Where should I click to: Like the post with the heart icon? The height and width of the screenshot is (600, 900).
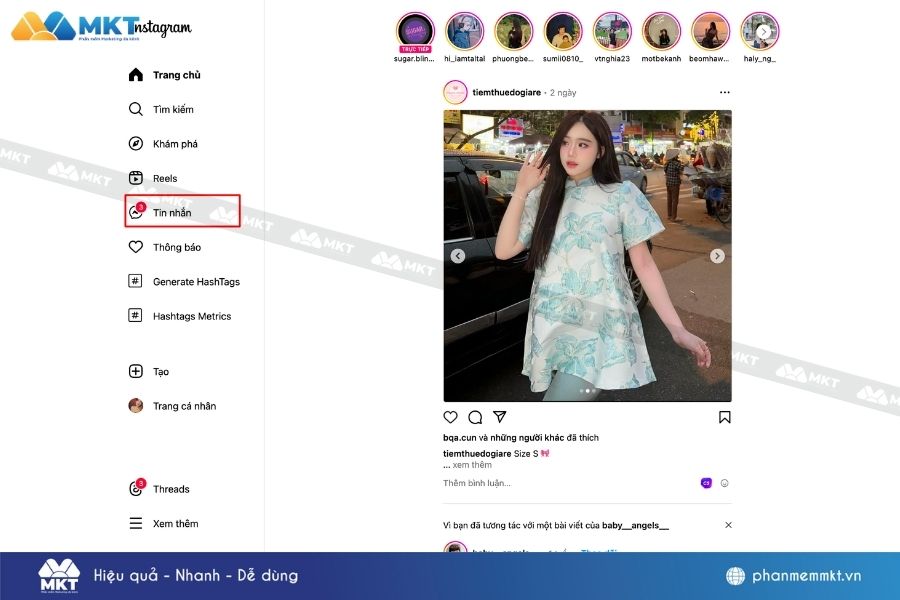click(x=451, y=417)
